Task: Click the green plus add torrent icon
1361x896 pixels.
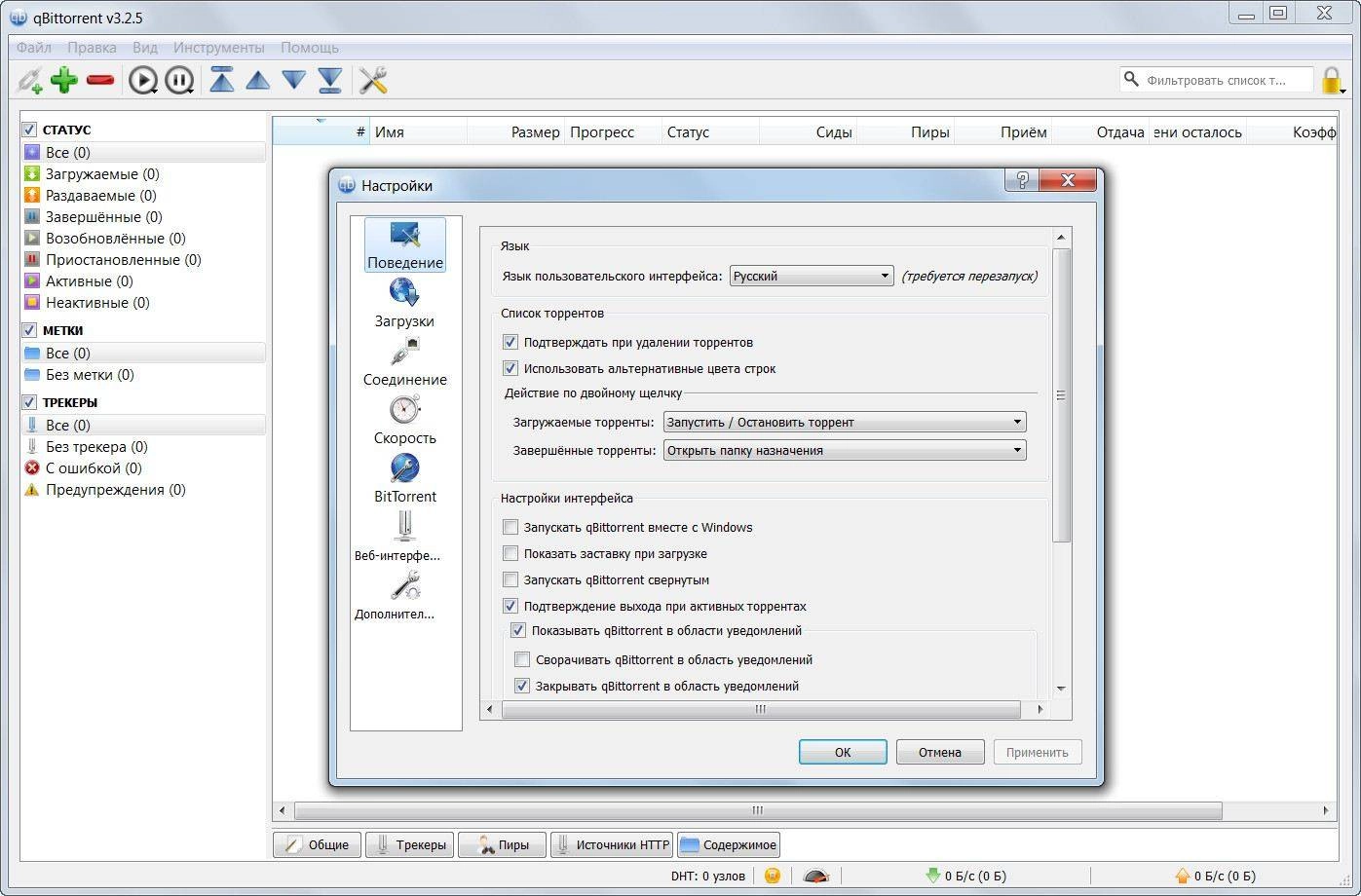Action: coord(64,81)
